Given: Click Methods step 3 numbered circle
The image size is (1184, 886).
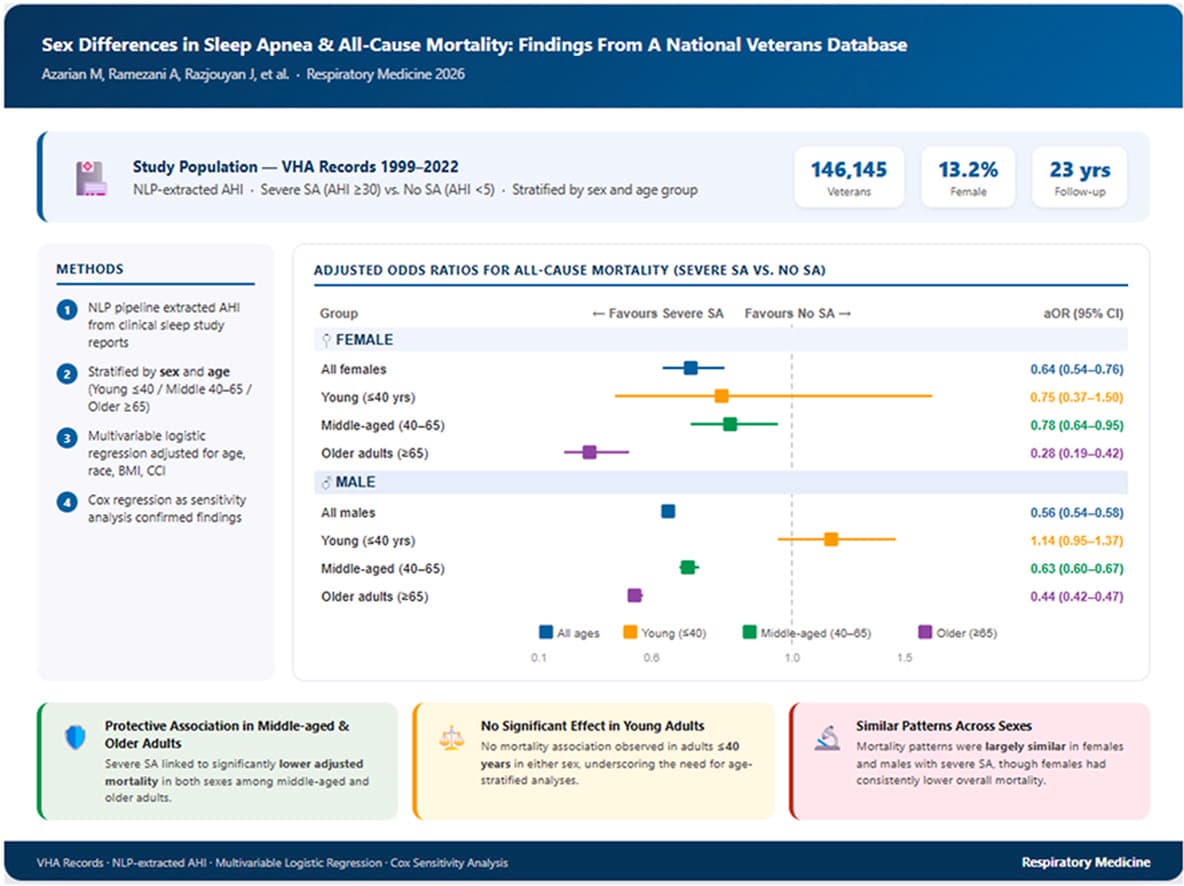Looking at the screenshot, I should (x=67, y=438).
